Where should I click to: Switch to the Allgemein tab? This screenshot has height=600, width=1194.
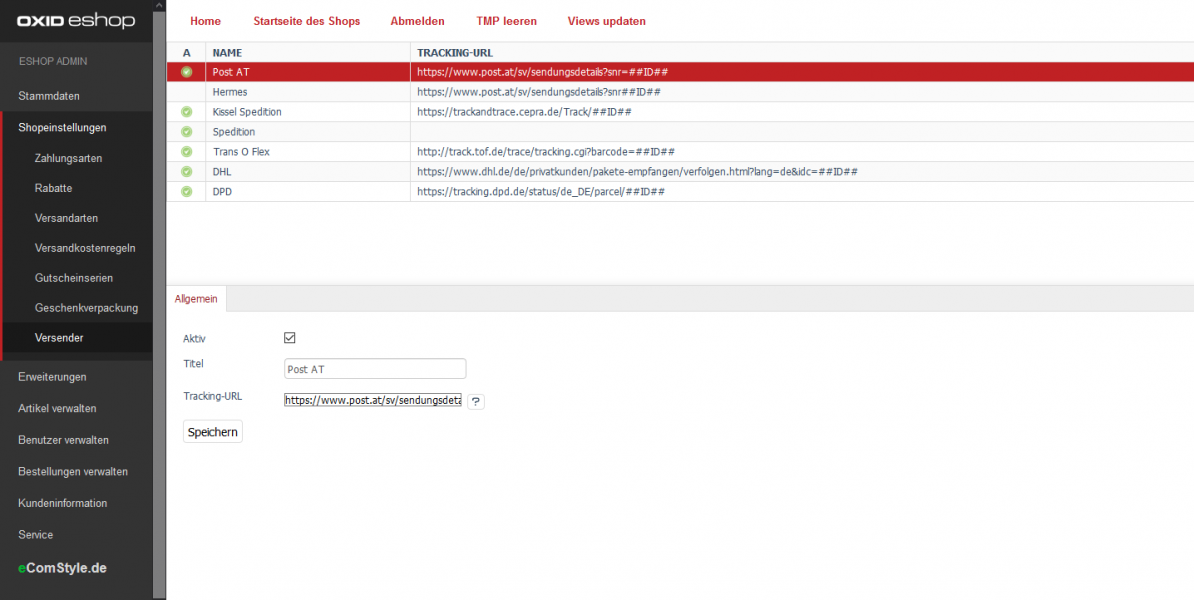point(196,299)
